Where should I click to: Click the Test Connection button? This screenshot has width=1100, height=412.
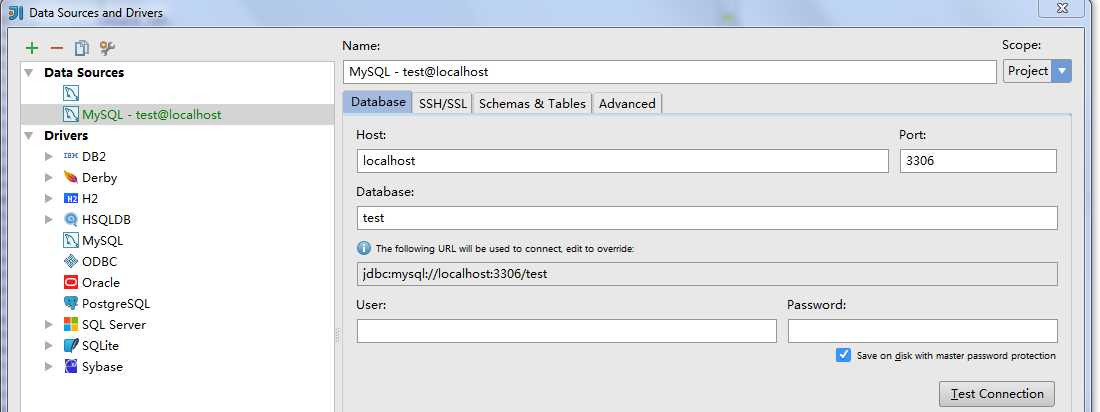coord(997,394)
